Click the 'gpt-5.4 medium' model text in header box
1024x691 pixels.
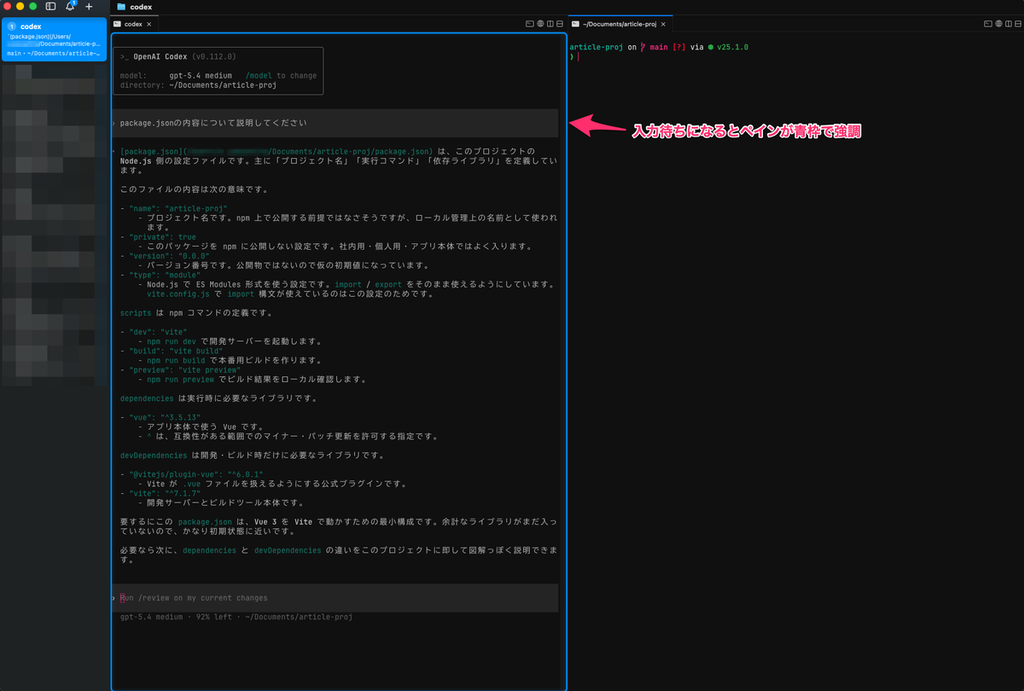200,76
